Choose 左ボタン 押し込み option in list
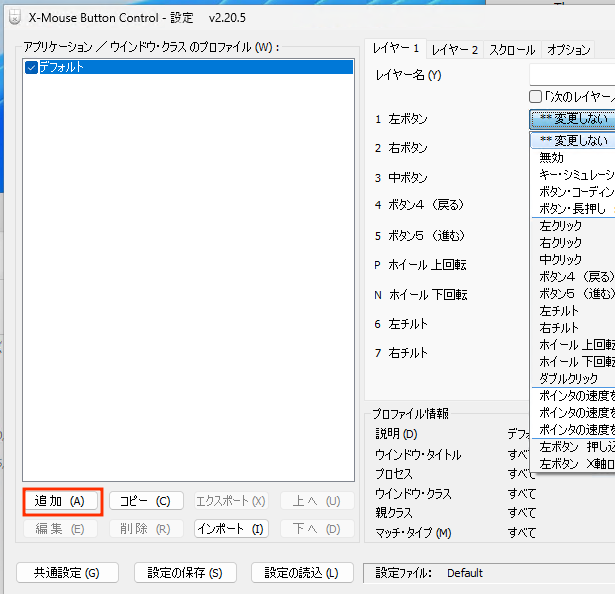 [573, 447]
